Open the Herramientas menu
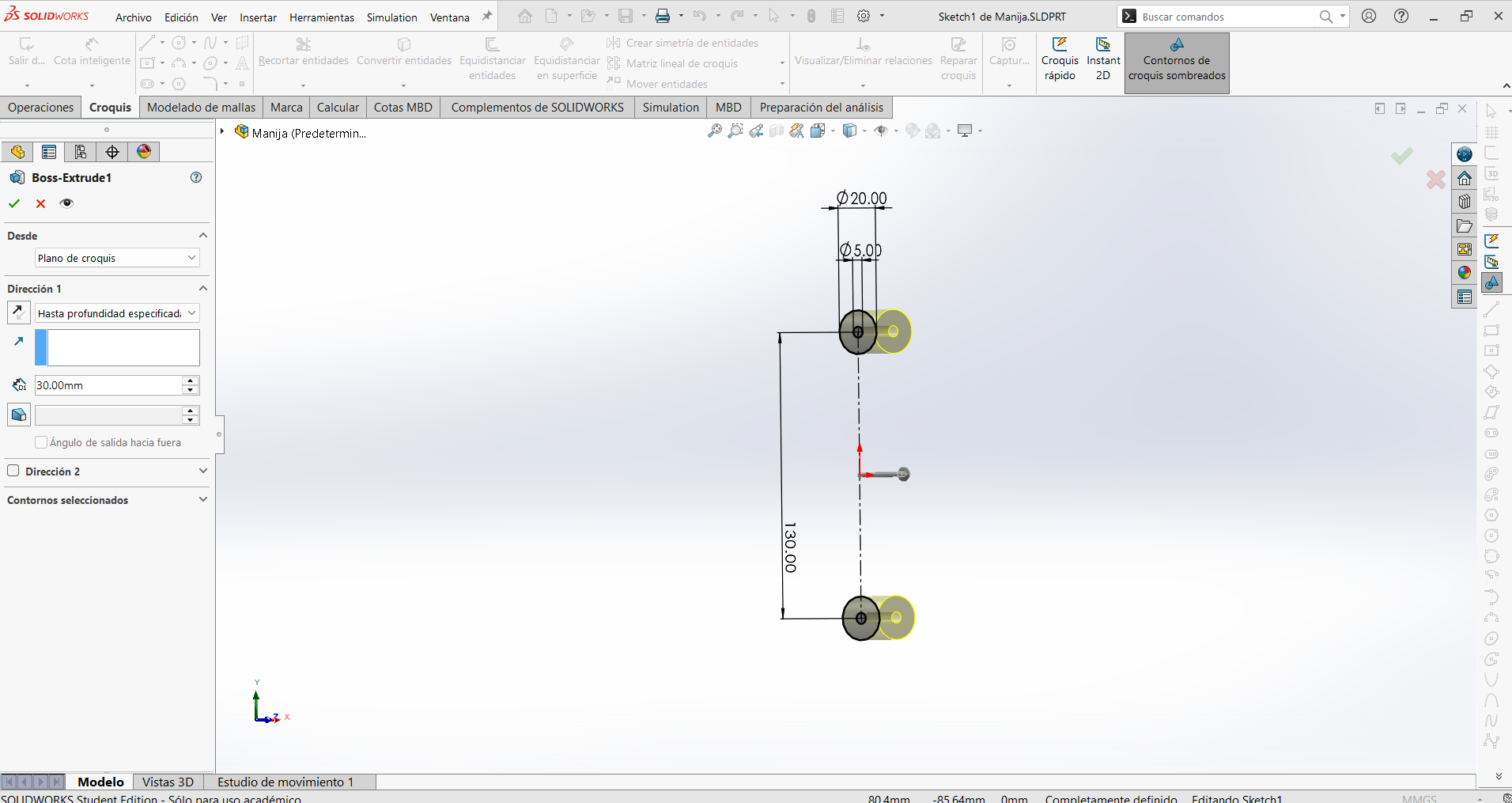This screenshot has height=803, width=1512. 322,17
